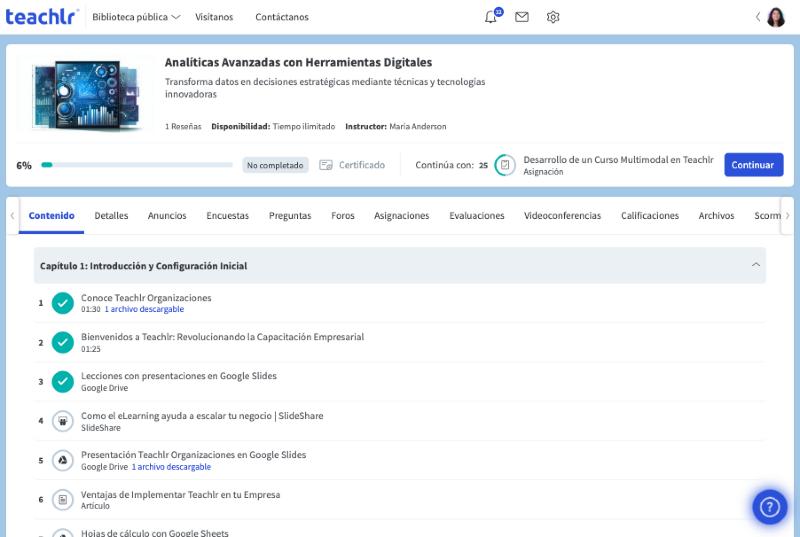This screenshot has width=800, height=537.
Task: Click the teachlr logo
Action: coord(41,17)
